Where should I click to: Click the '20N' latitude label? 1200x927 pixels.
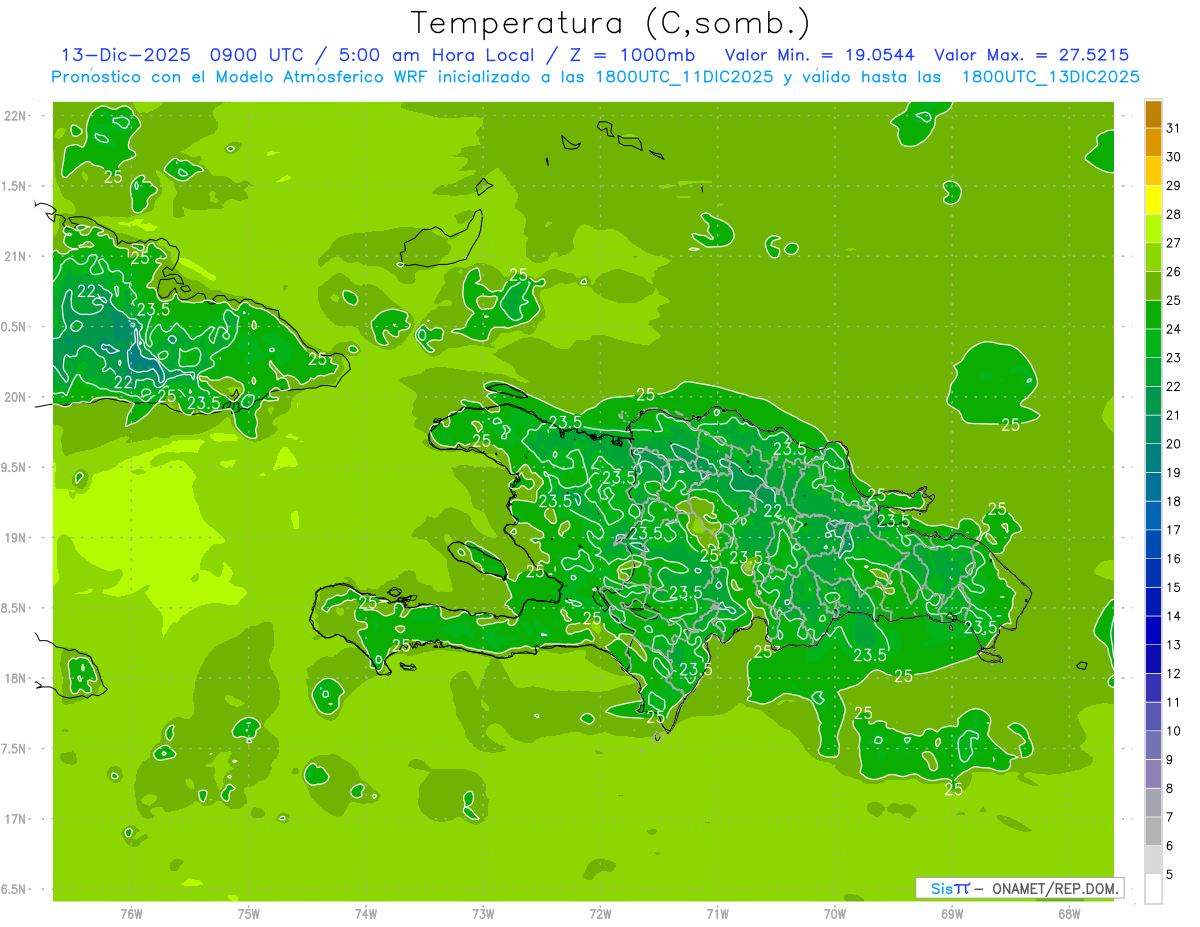coord(14,397)
